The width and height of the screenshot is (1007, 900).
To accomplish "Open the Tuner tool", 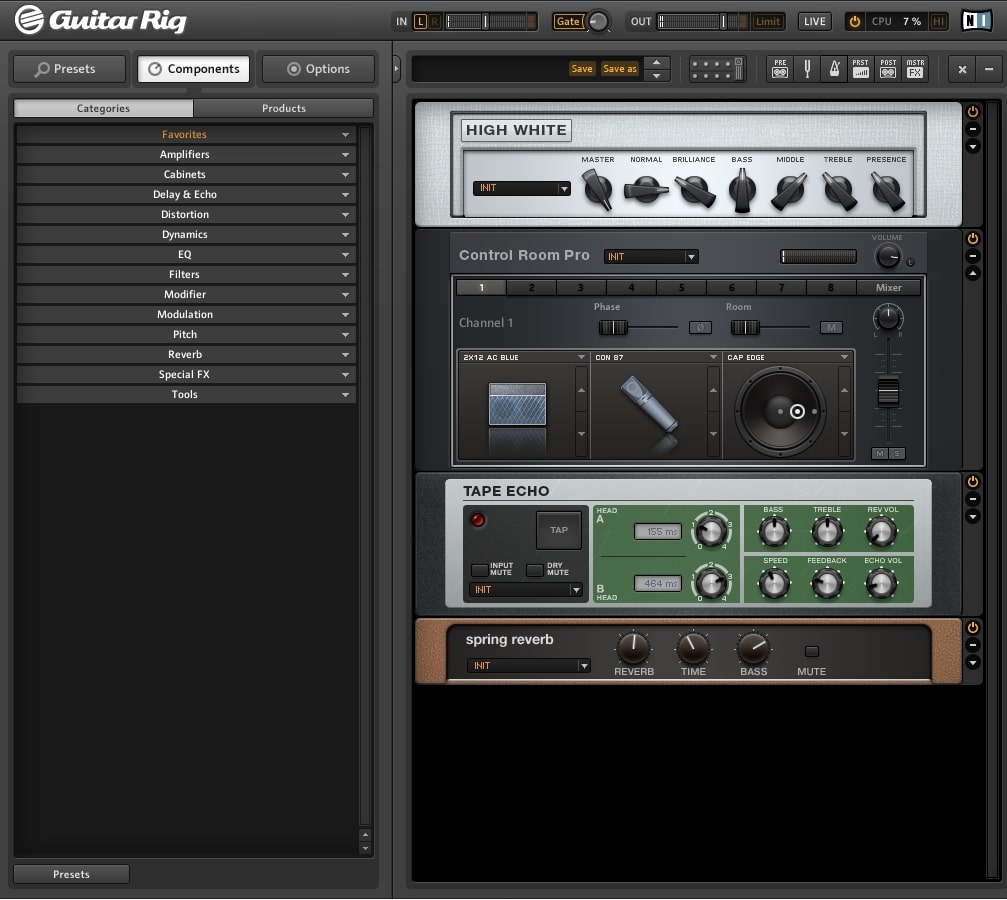I will 807,69.
